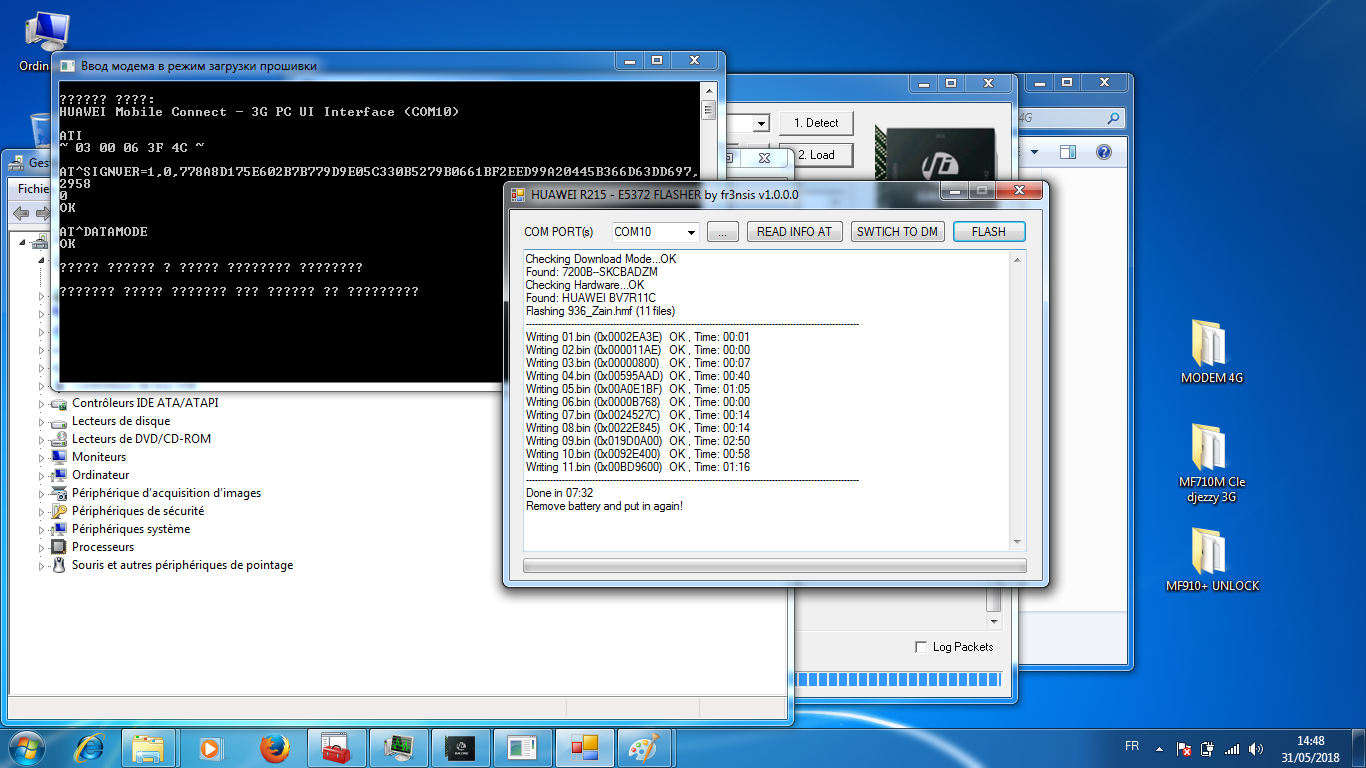The width and height of the screenshot is (1366, 768).
Task: Switch to the console monitor taskbar app
Action: click(x=398, y=748)
